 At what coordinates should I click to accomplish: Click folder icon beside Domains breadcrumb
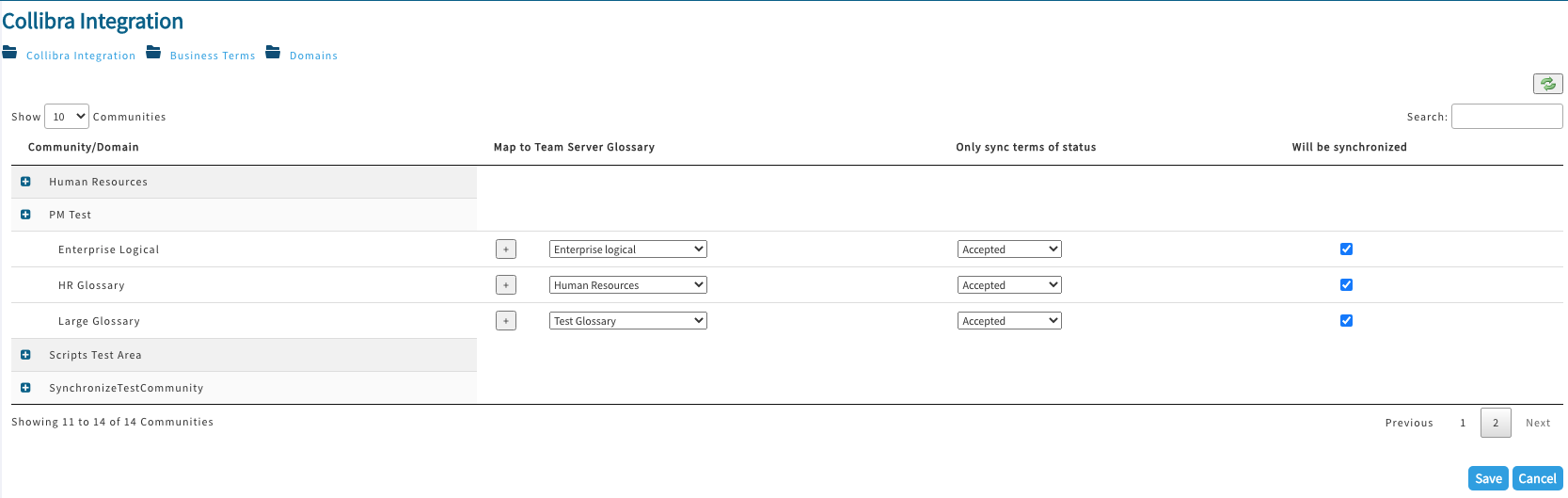point(273,52)
